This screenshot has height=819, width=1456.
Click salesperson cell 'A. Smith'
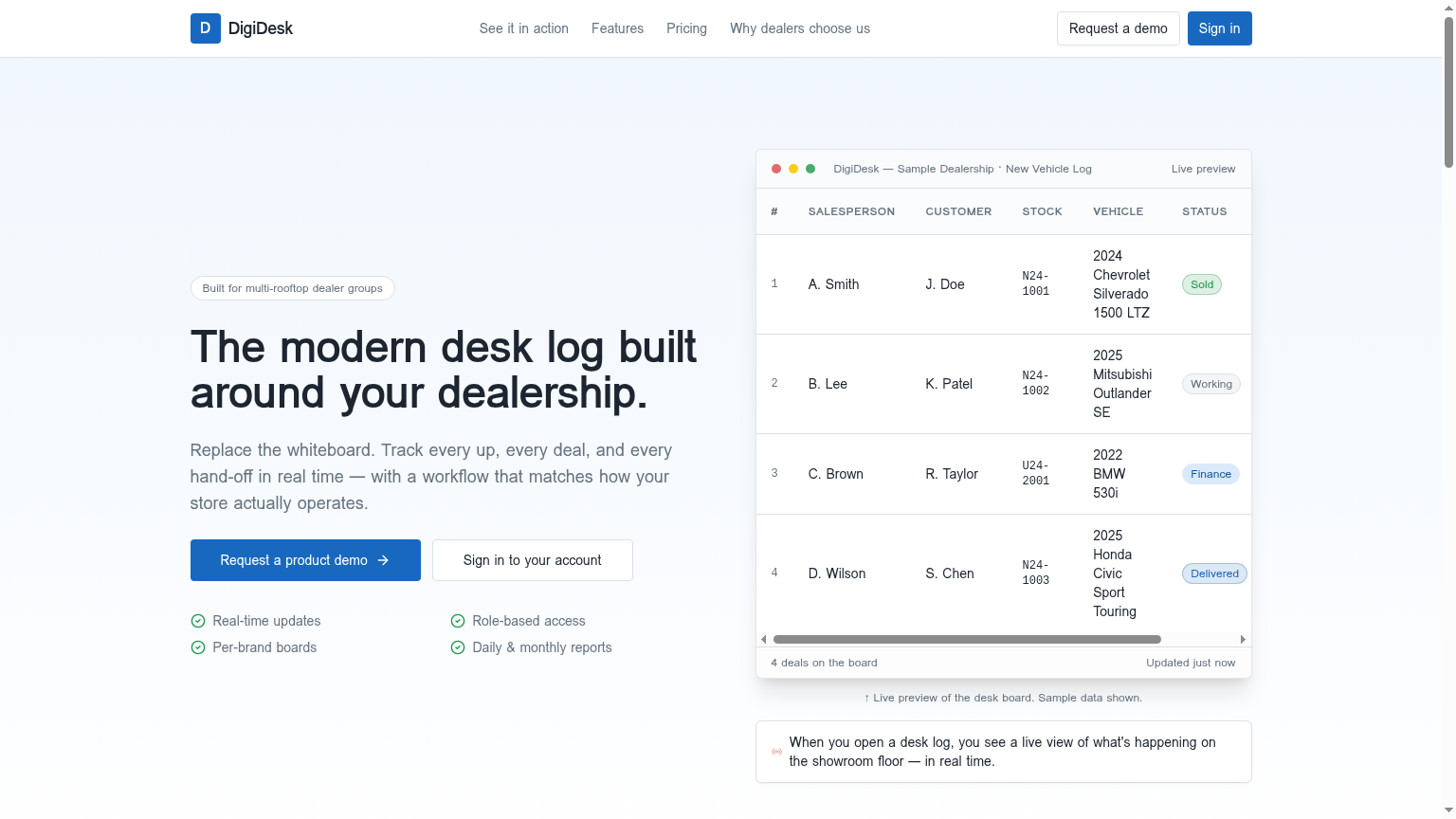click(833, 284)
